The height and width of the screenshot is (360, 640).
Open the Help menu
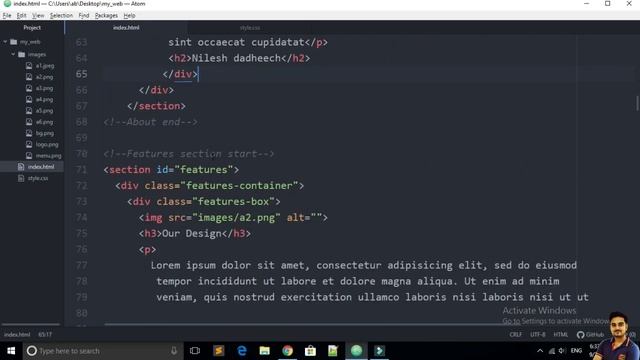(x=129, y=16)
